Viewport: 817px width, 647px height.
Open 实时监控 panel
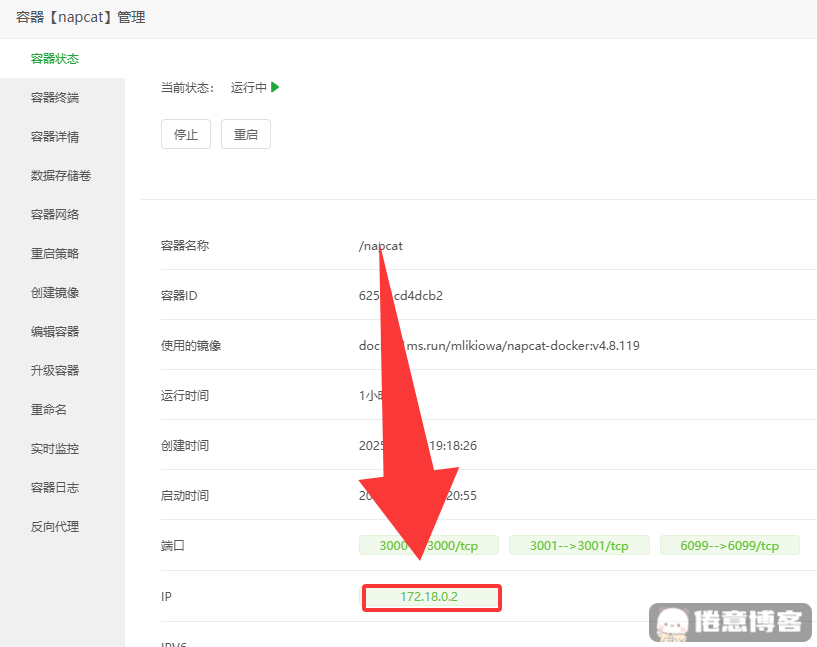pos(55,449)
